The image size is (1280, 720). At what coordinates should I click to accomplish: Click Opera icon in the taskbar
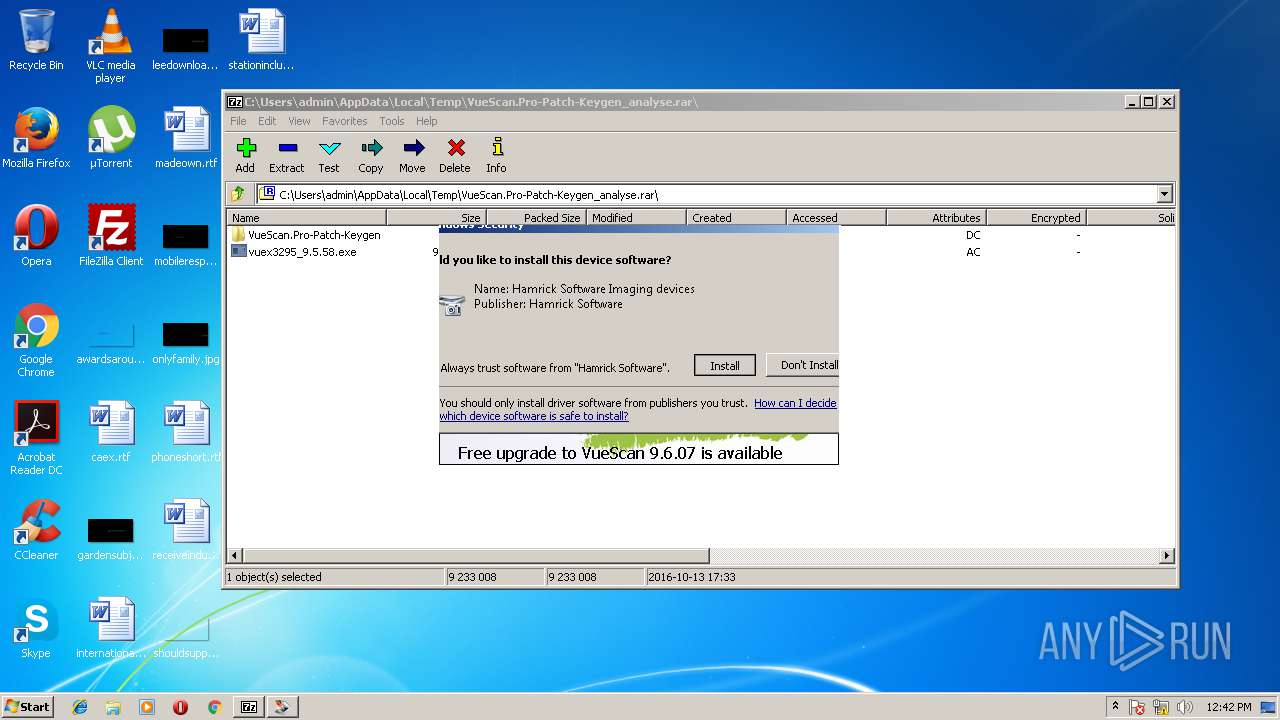click(x=180, y=707)
